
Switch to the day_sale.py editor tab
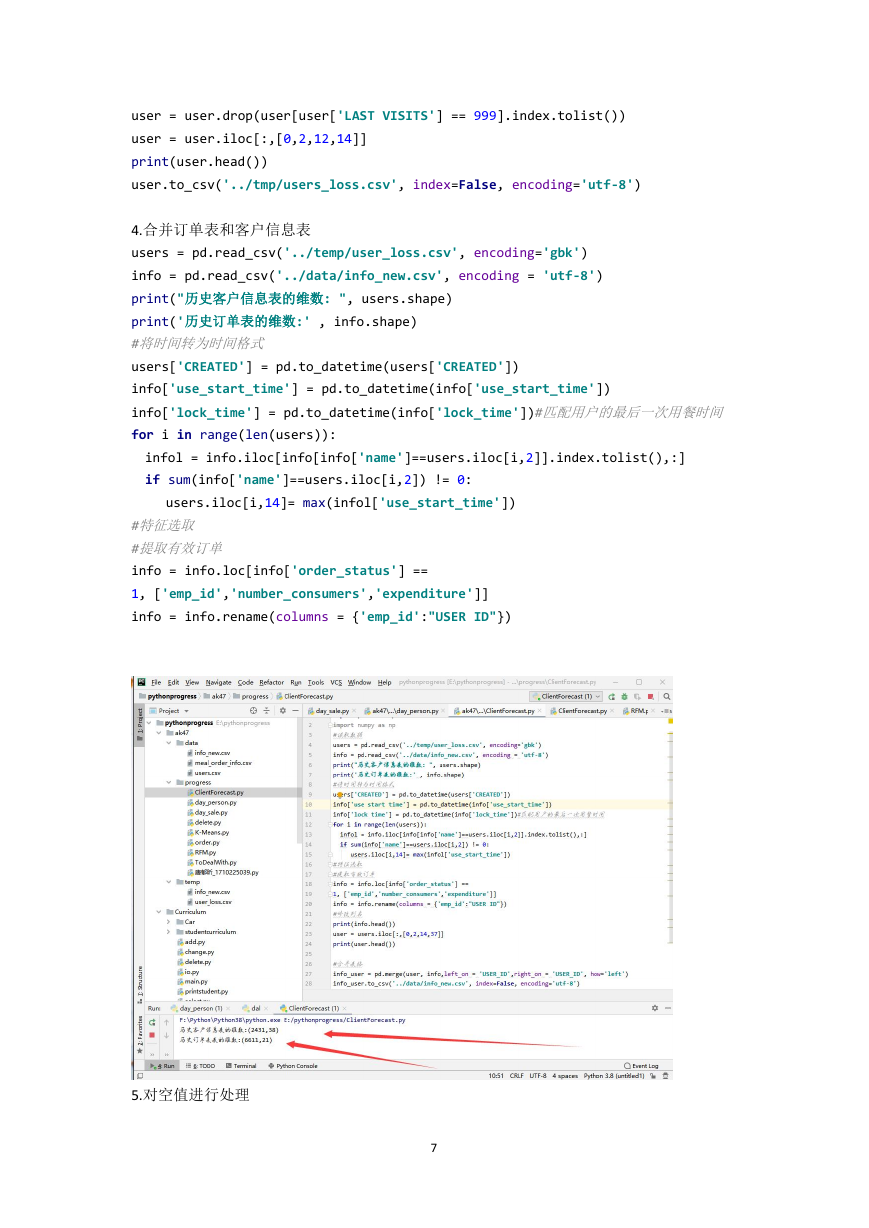click(x=329, y=711)
